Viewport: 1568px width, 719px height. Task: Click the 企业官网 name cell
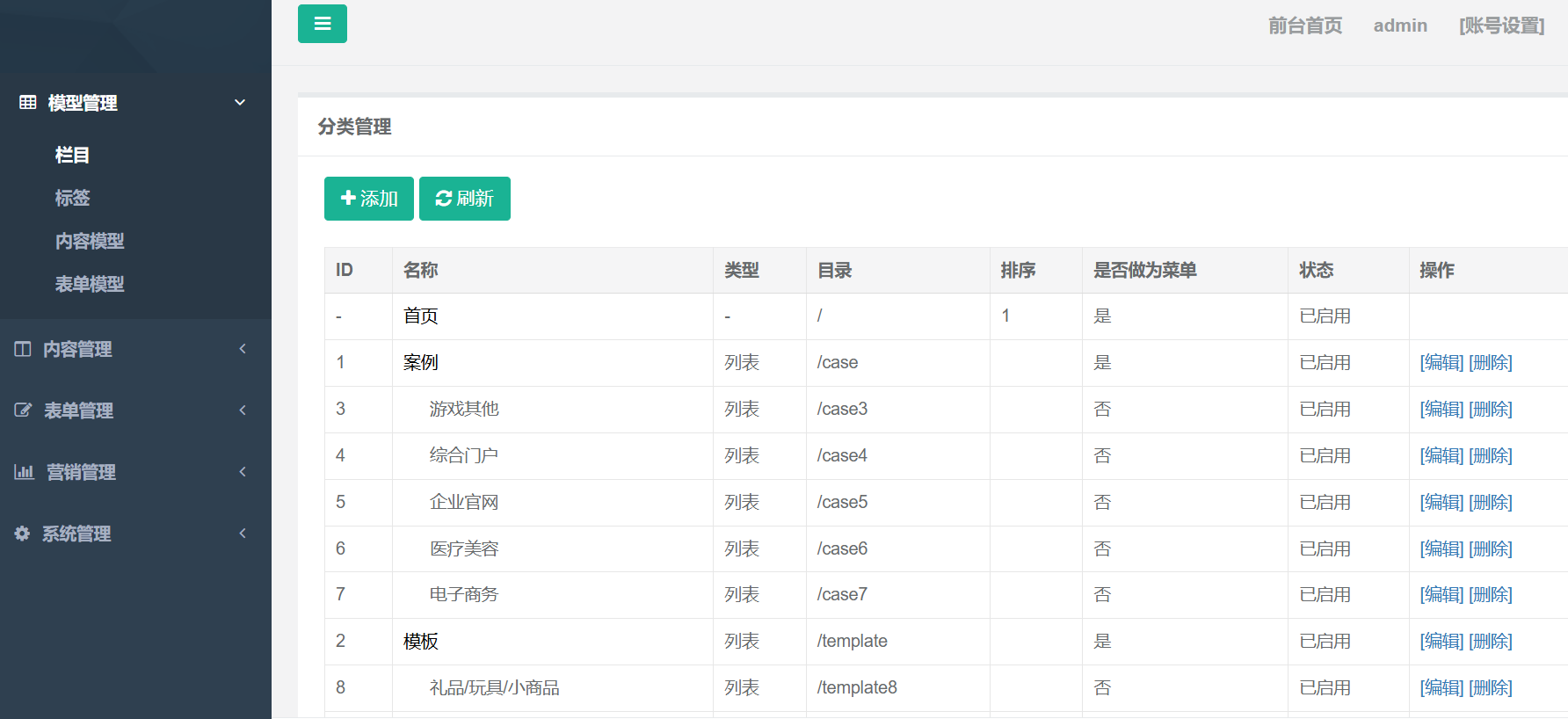pyautogui.click(x=553, y=503)
